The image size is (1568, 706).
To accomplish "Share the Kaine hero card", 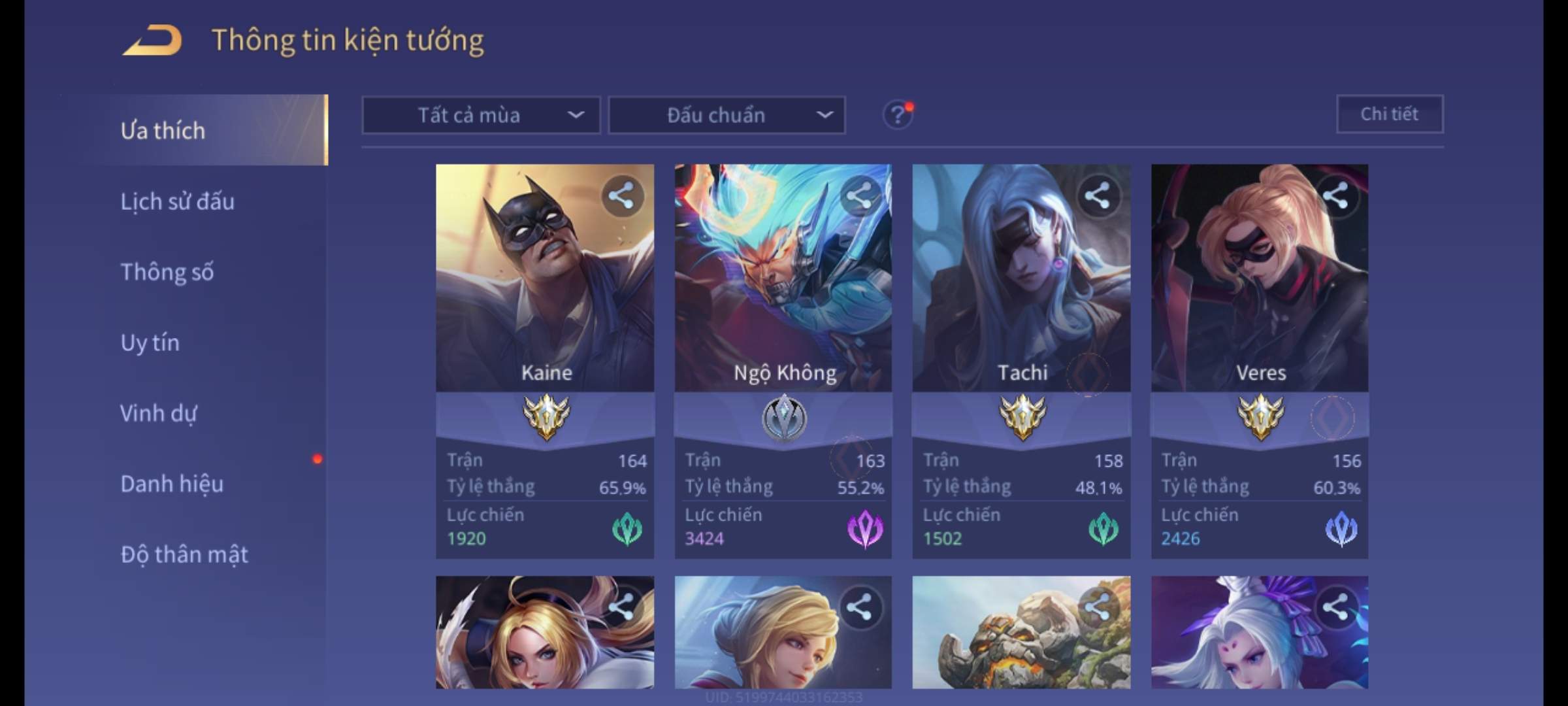I will [621, 195].
